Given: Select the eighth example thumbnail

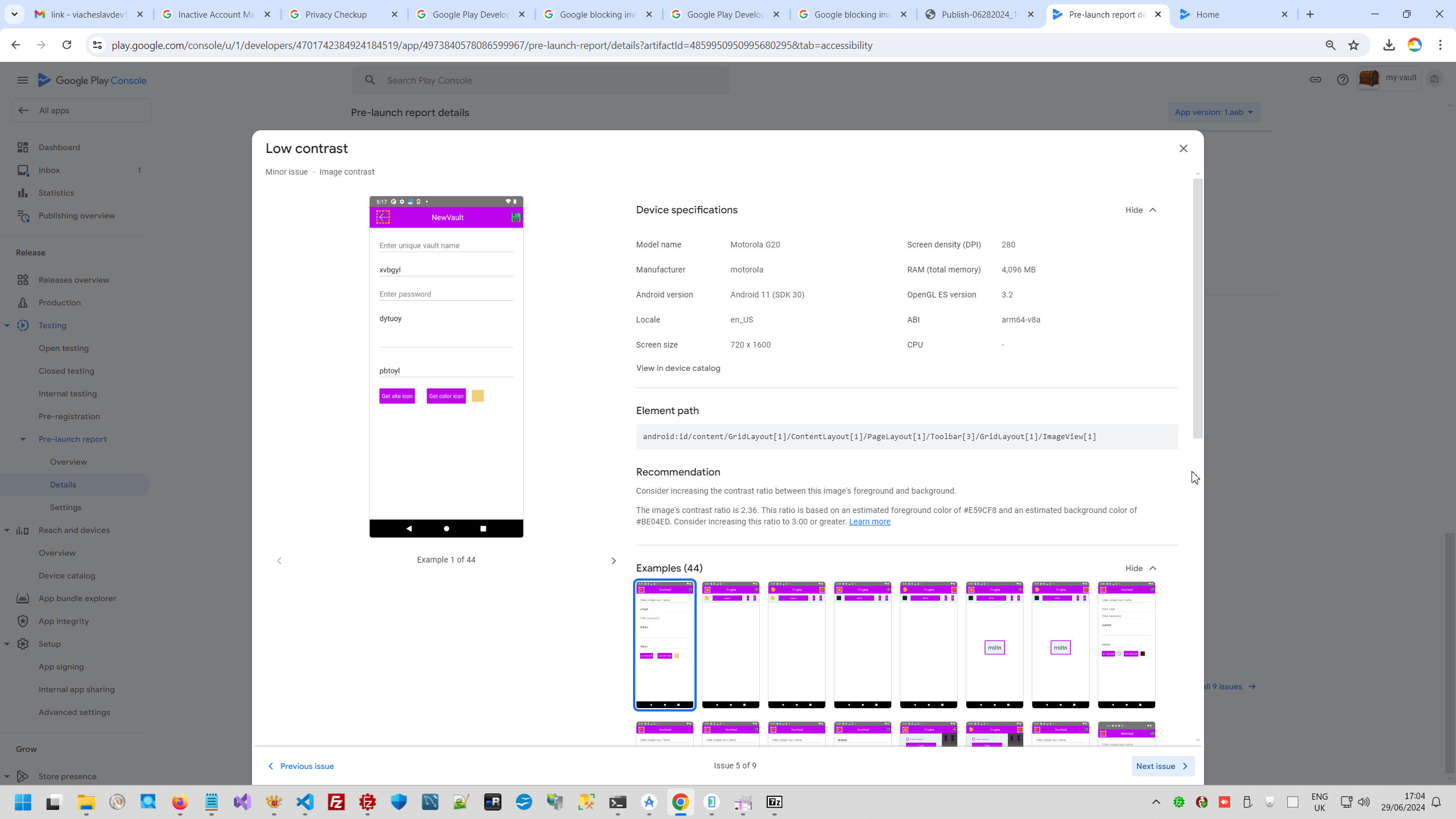Looking at the screenshot, I should click(x=1126, y=644).
